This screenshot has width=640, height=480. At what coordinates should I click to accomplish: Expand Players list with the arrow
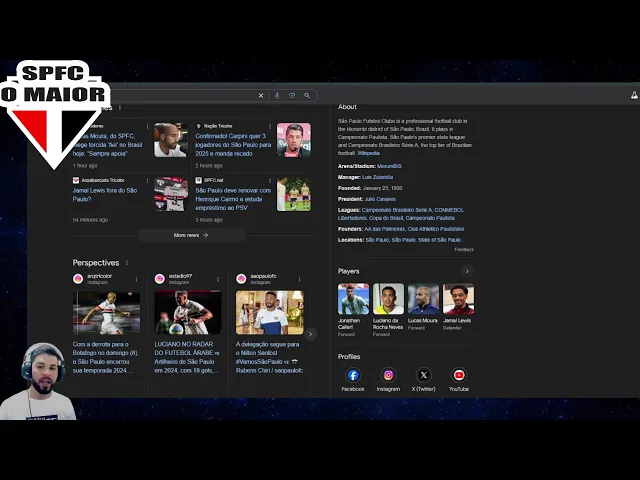coord(467,271)
